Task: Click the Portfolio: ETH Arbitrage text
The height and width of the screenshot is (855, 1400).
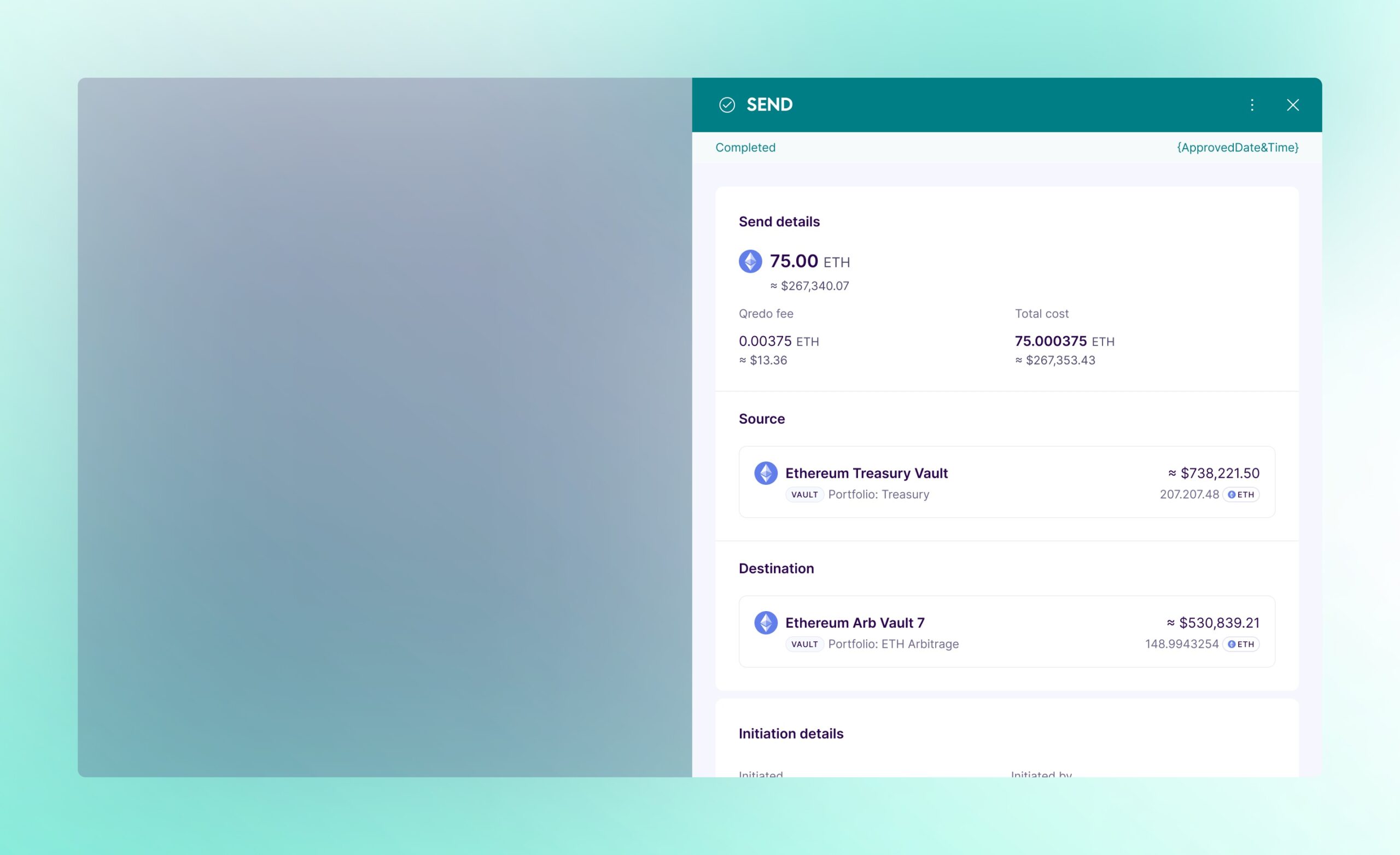Action: pos(893,644)
